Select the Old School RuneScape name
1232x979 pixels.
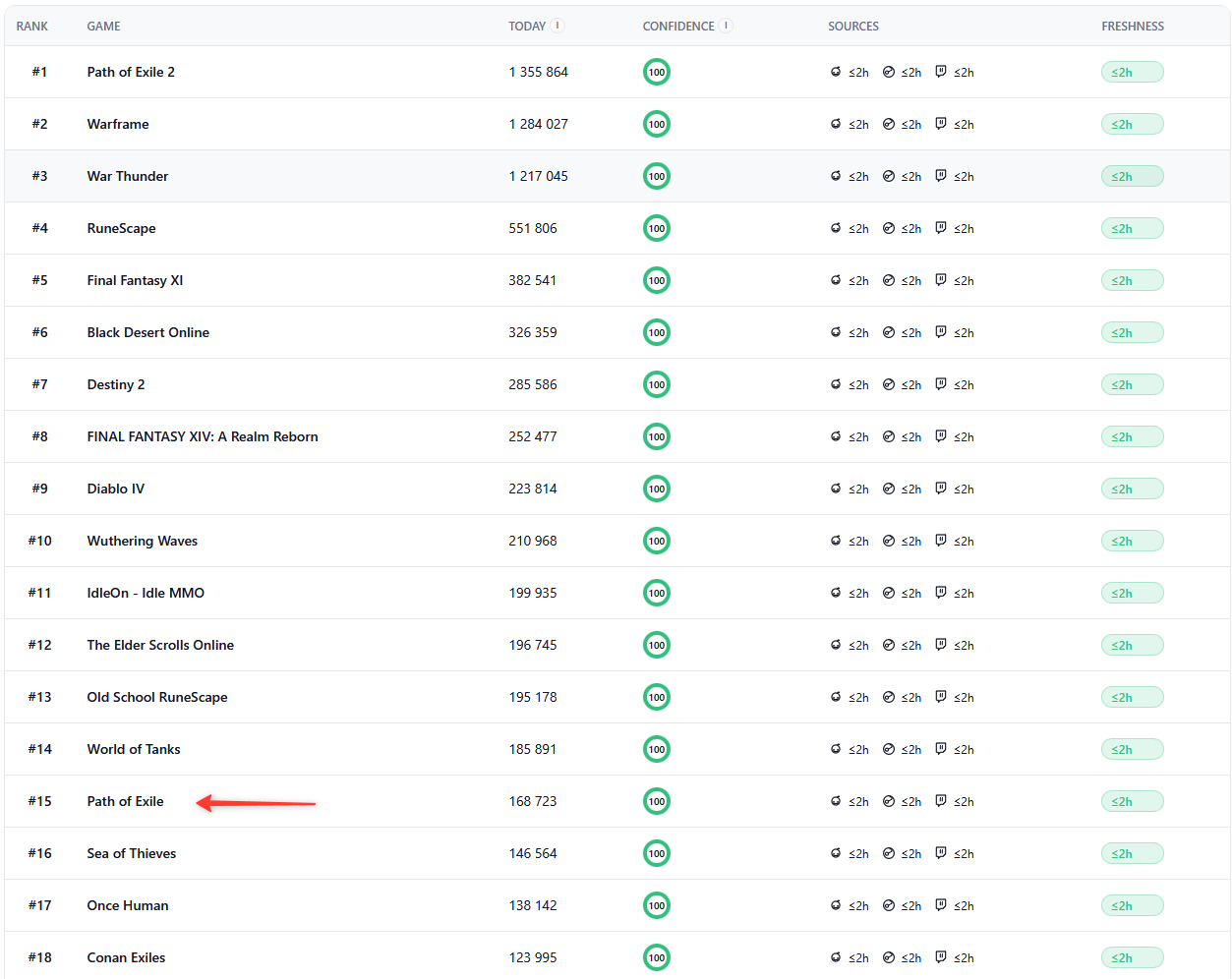coord(157,697)
